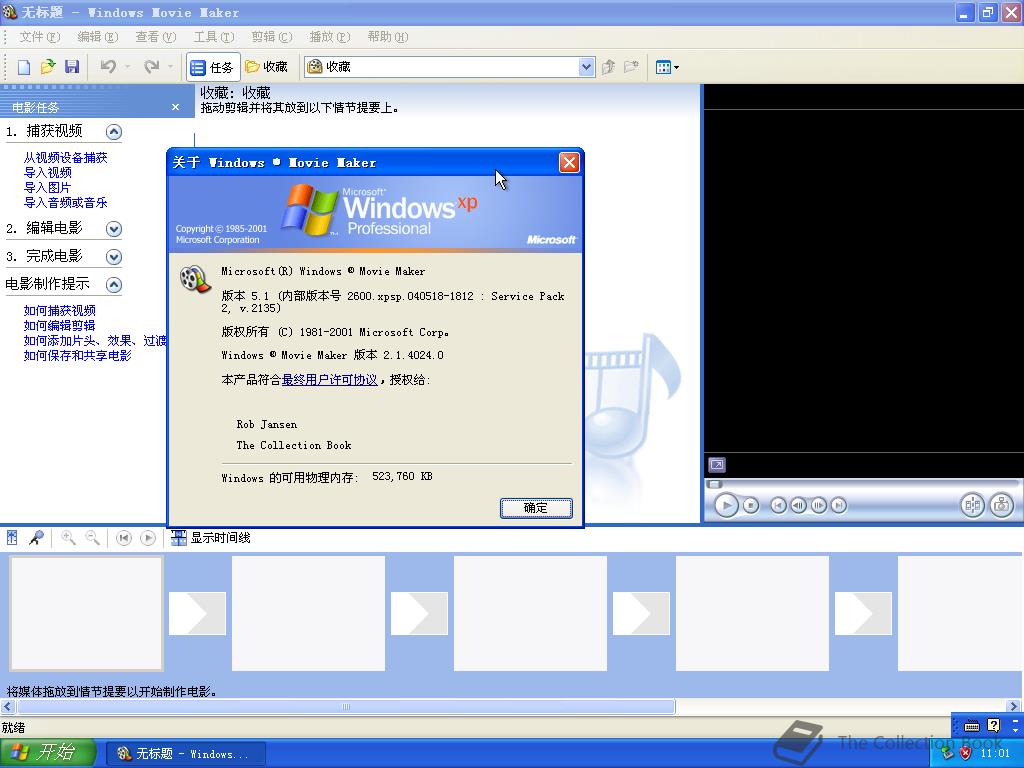Click the Stop button in preview monitor
The image size is (1024, 768).
coord(752,505)
